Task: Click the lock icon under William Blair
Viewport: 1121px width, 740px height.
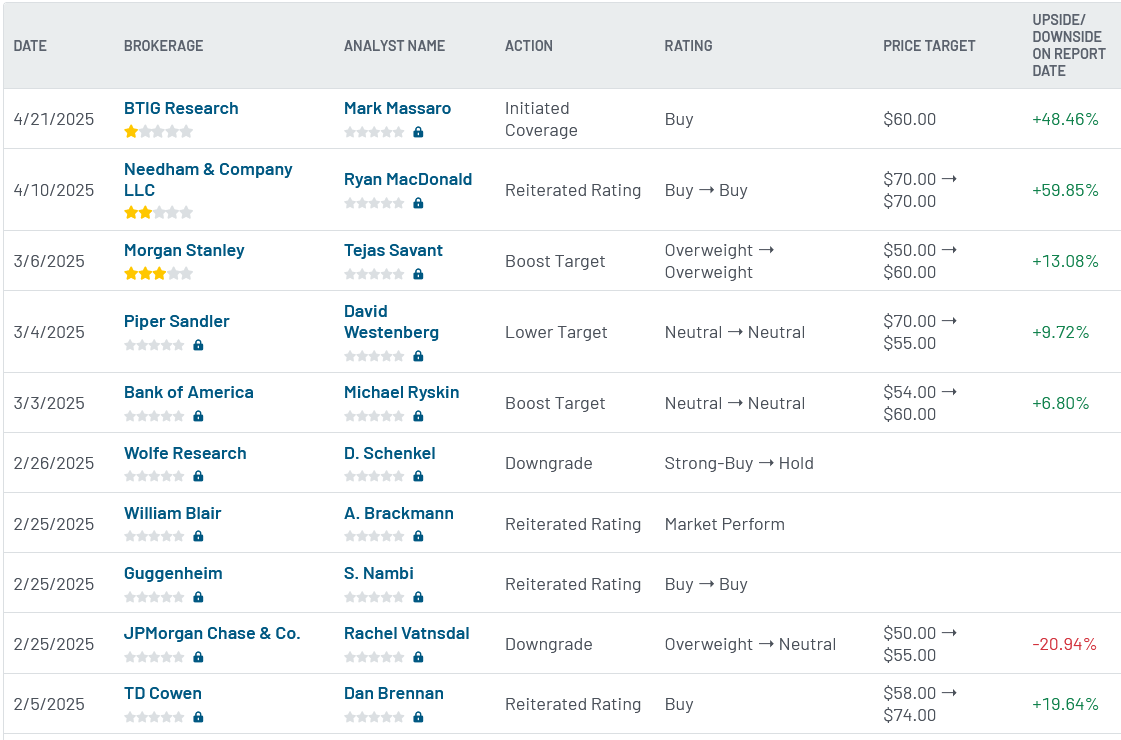Action: coord(199,536)
